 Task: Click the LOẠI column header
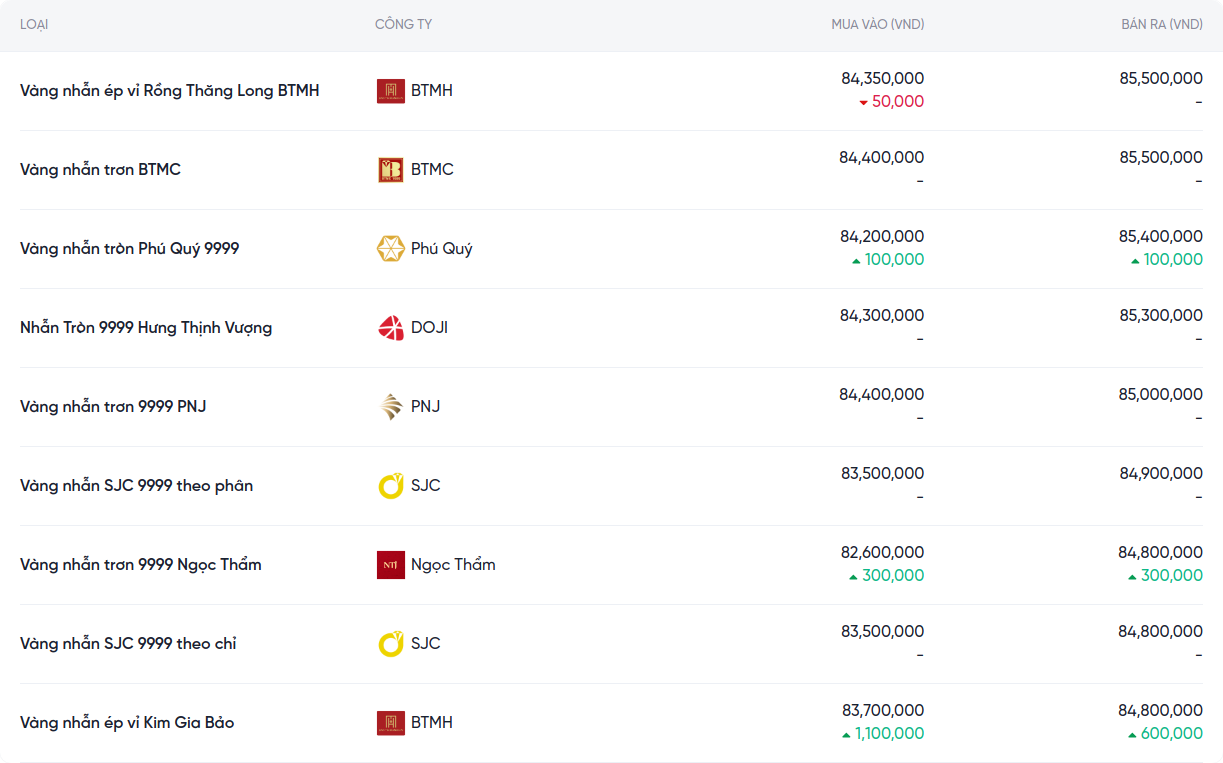[34, 24]
